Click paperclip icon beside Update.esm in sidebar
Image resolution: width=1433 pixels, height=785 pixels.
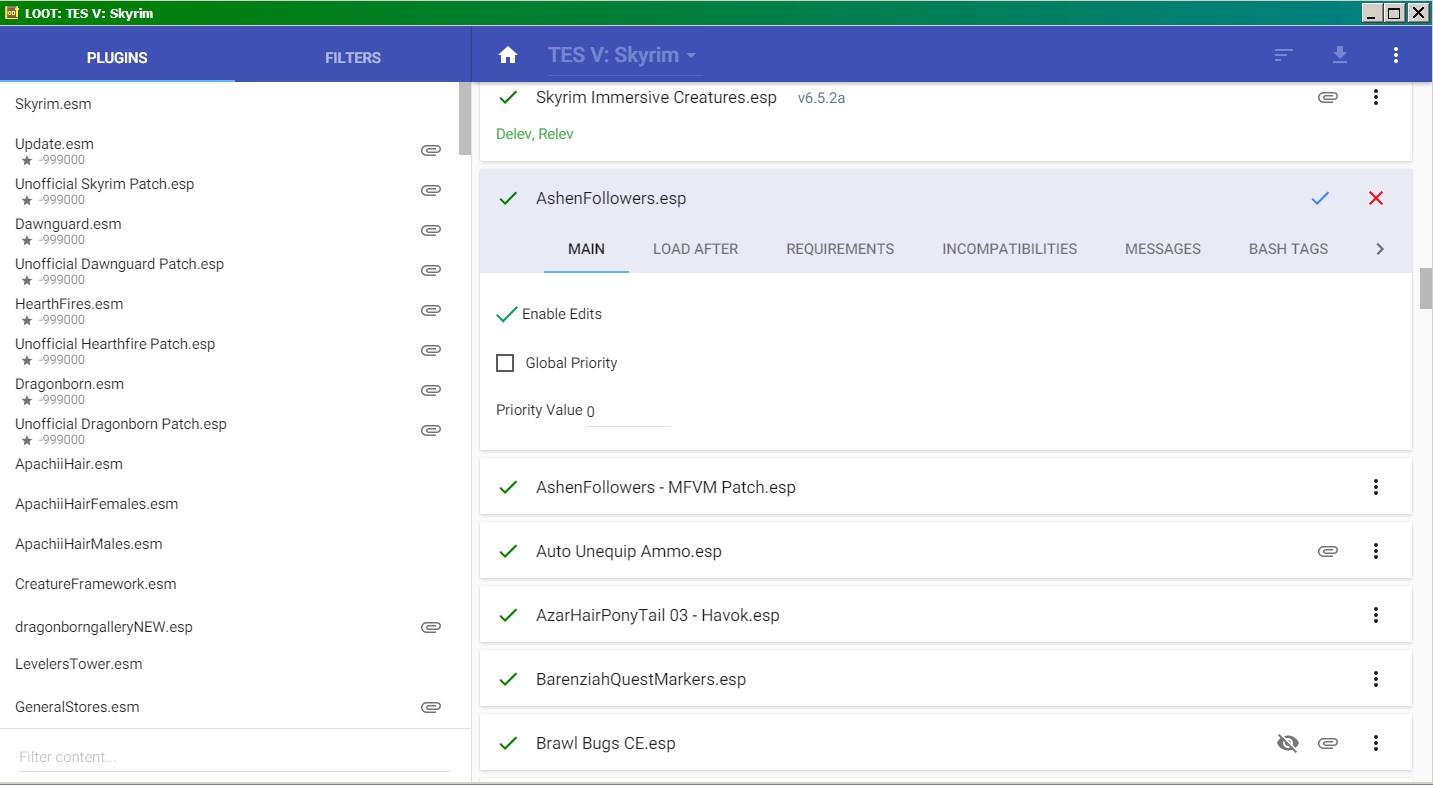(x=431, y=150)
